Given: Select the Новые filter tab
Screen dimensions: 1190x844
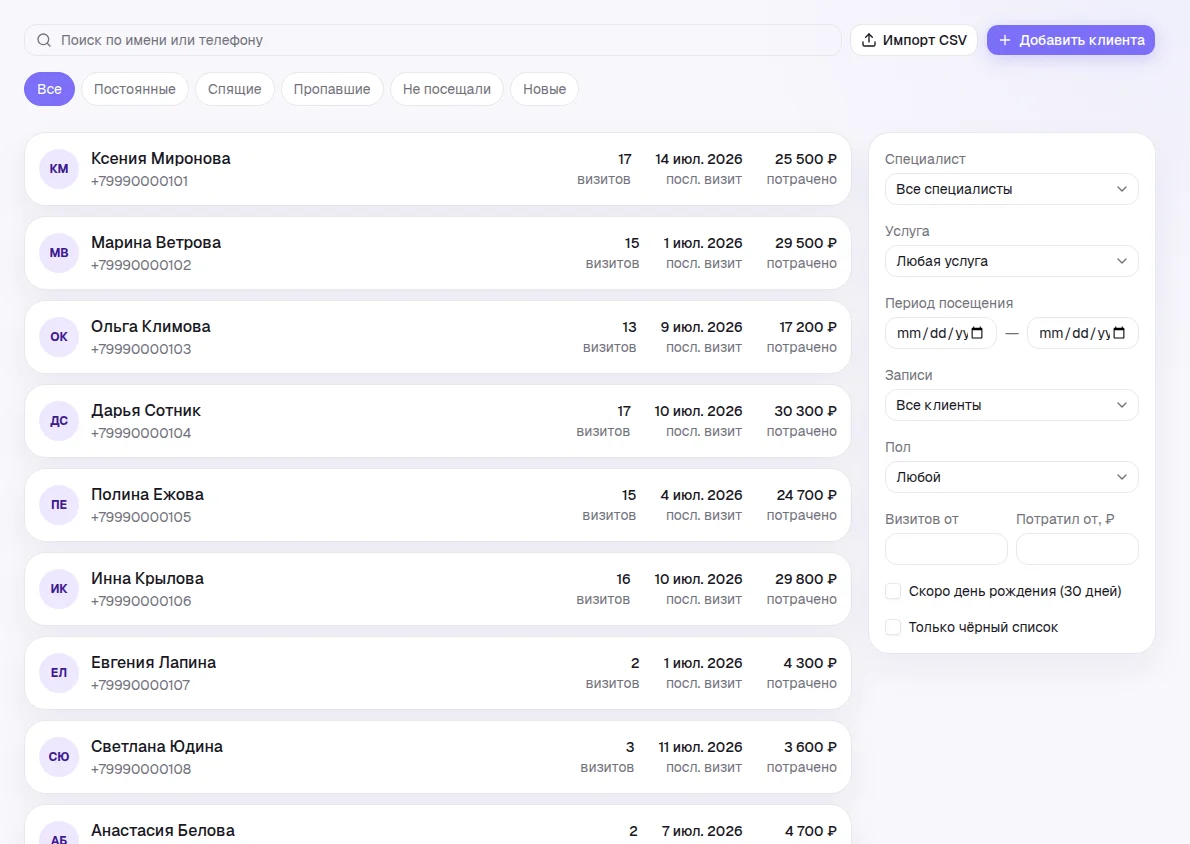Looking at the screenshot, I should [x=544, y=89].
